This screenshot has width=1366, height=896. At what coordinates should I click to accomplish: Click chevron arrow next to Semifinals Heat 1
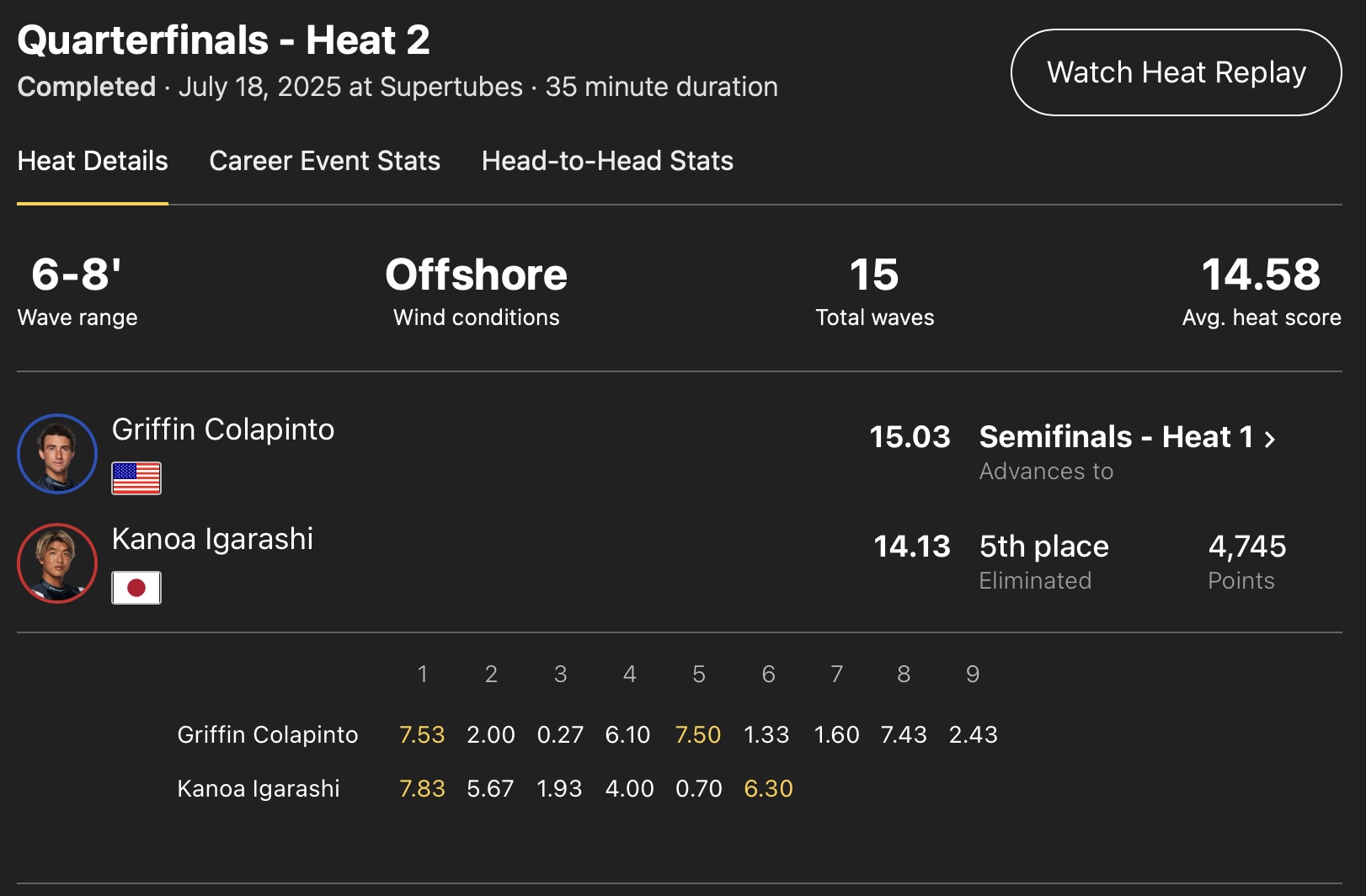1270,439
